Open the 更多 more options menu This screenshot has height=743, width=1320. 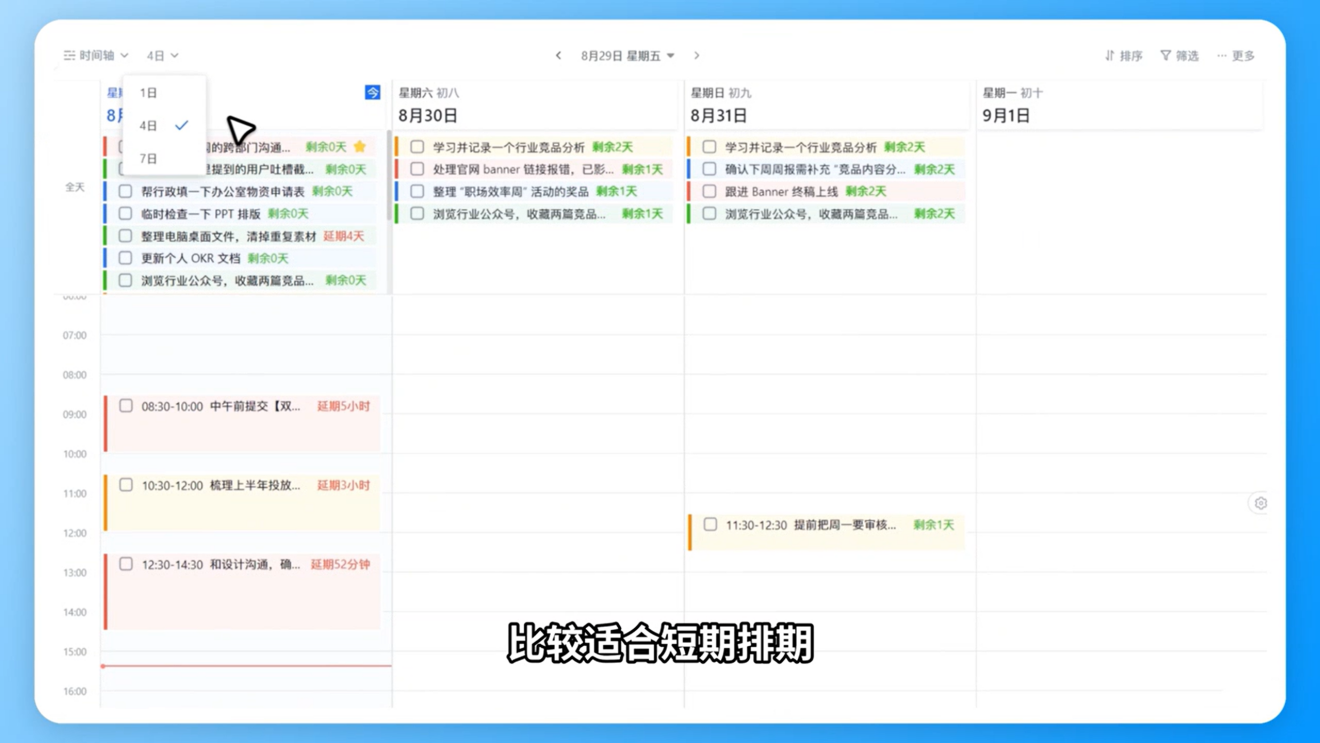(x=1236, y=56)
